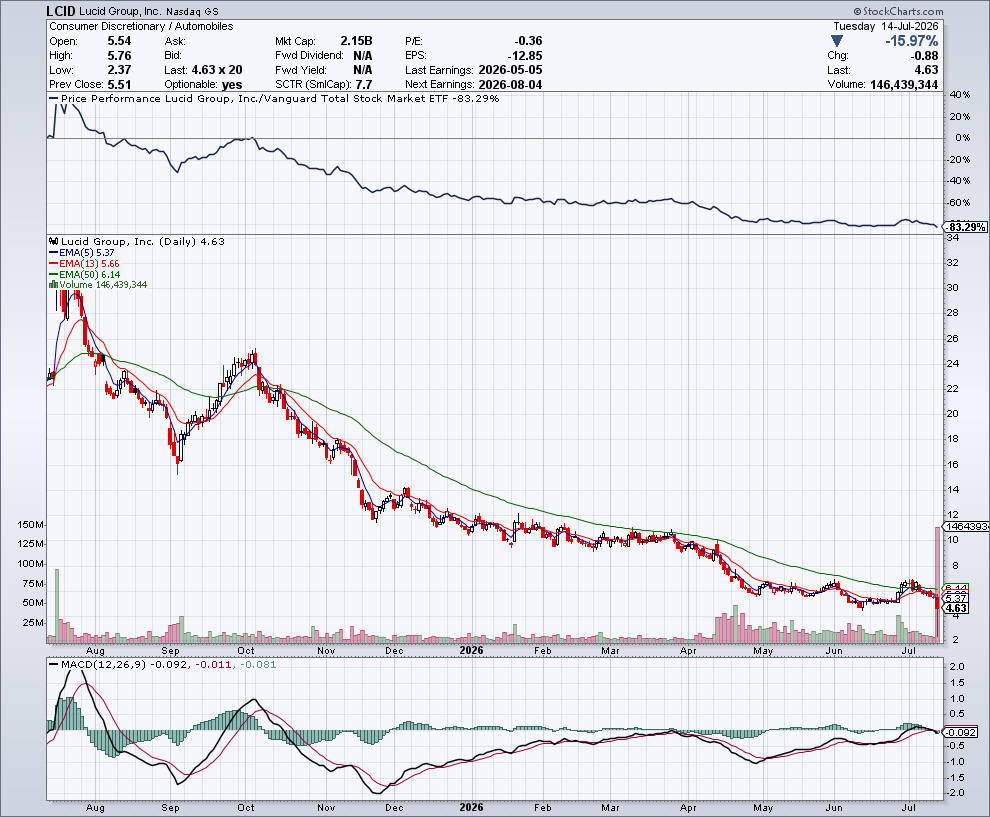Click the Next Earnings date 2026-08-04

pos(510,84)
